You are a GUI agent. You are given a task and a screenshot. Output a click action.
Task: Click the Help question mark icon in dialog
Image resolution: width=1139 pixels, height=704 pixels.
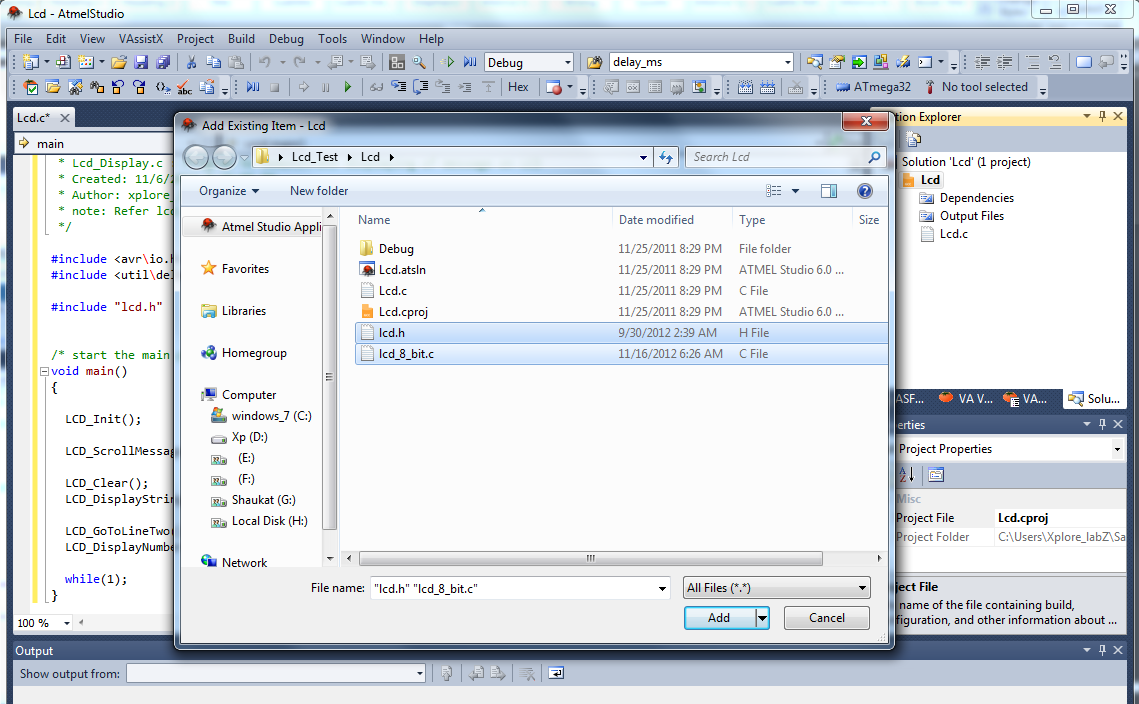pyautogui.click(x=864, y=191)
